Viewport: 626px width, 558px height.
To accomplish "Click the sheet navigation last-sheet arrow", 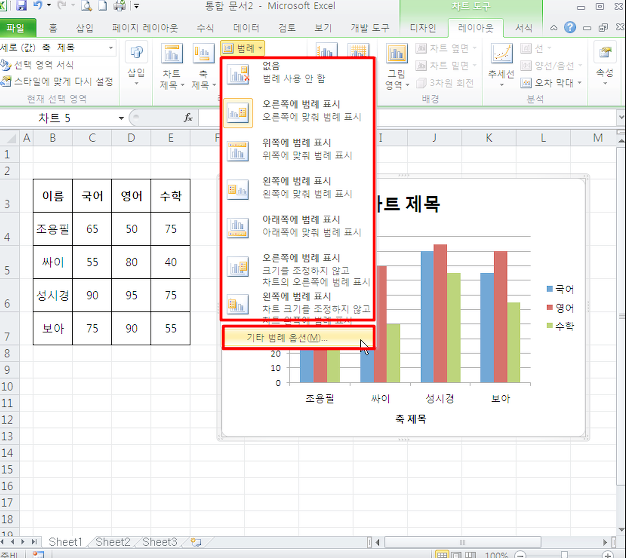I will (x=34, y=542).
